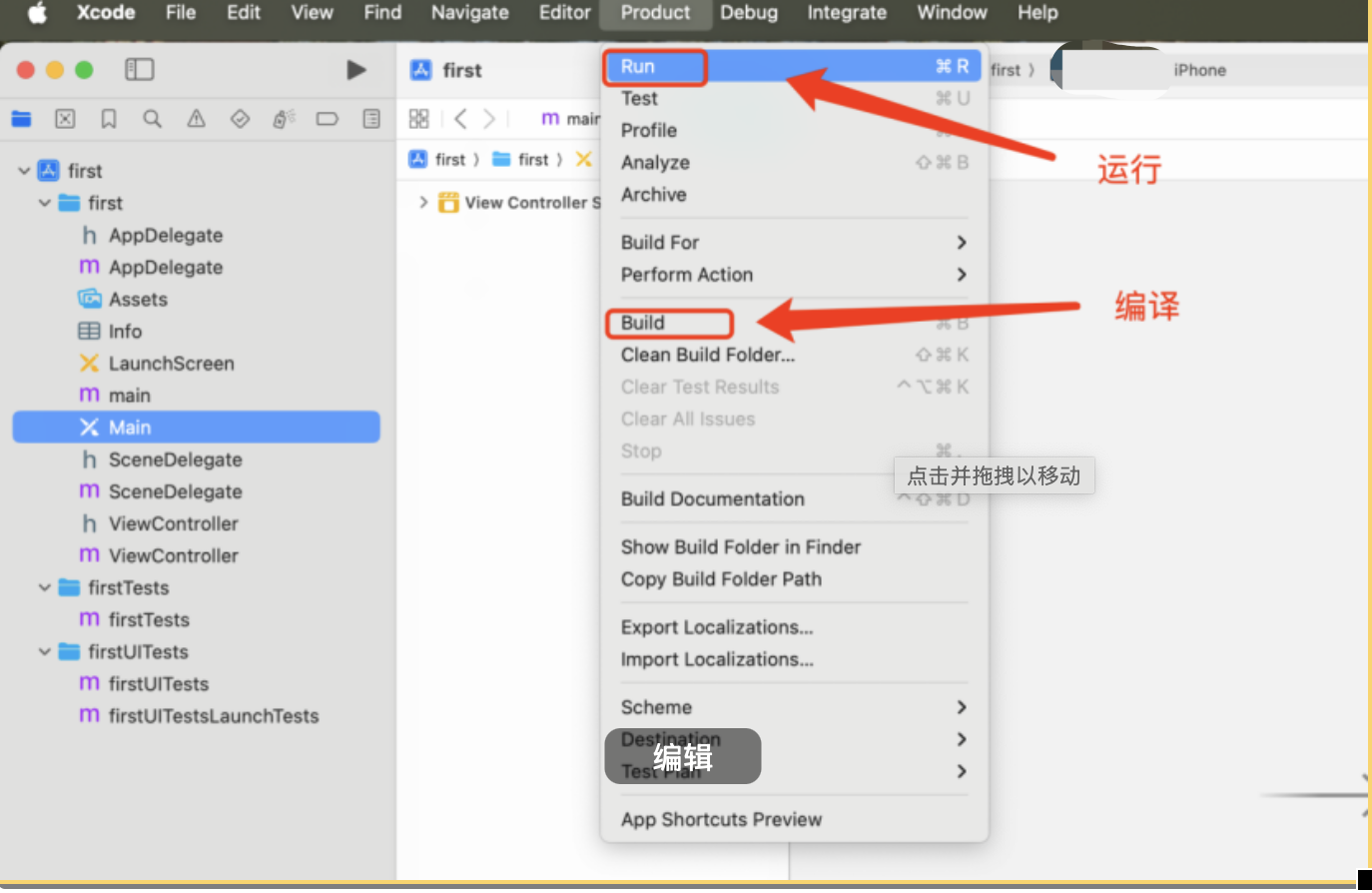The width and height of the screenshot is (1372, 893).
Task: Choose Analyze from the Product menu
Action: tap(794, 162)
